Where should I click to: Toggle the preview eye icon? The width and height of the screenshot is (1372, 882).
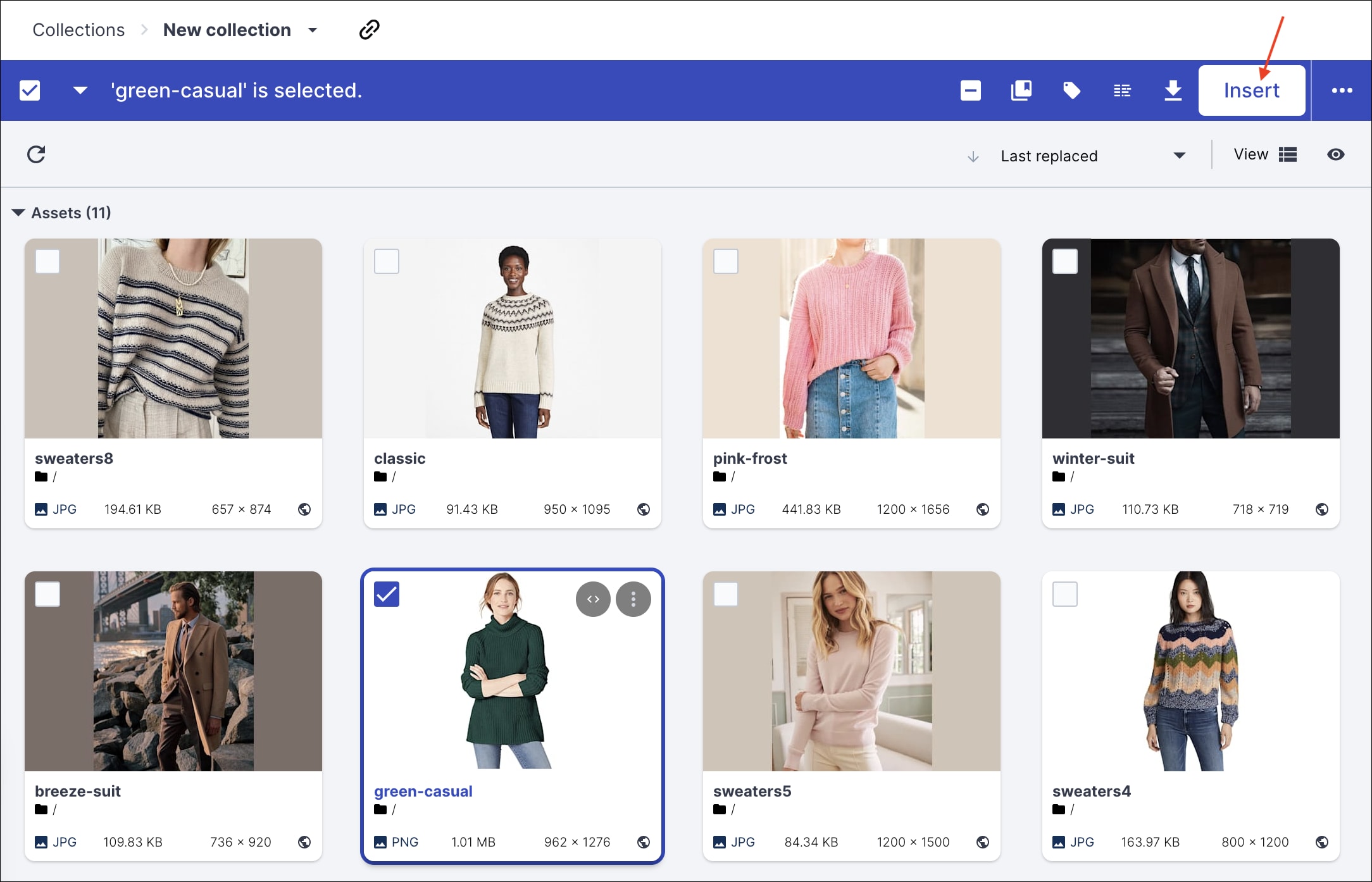(x=1335, y=154)
